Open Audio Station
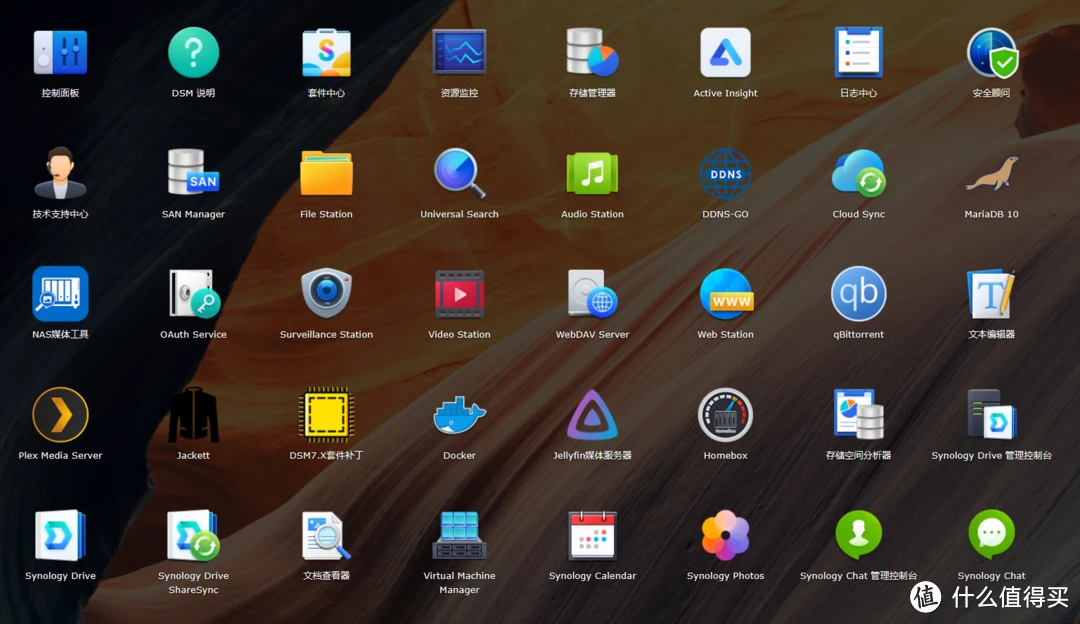The width and height of the screenshot is (1080, 624). pyautogui.click(x=592, y=174)
